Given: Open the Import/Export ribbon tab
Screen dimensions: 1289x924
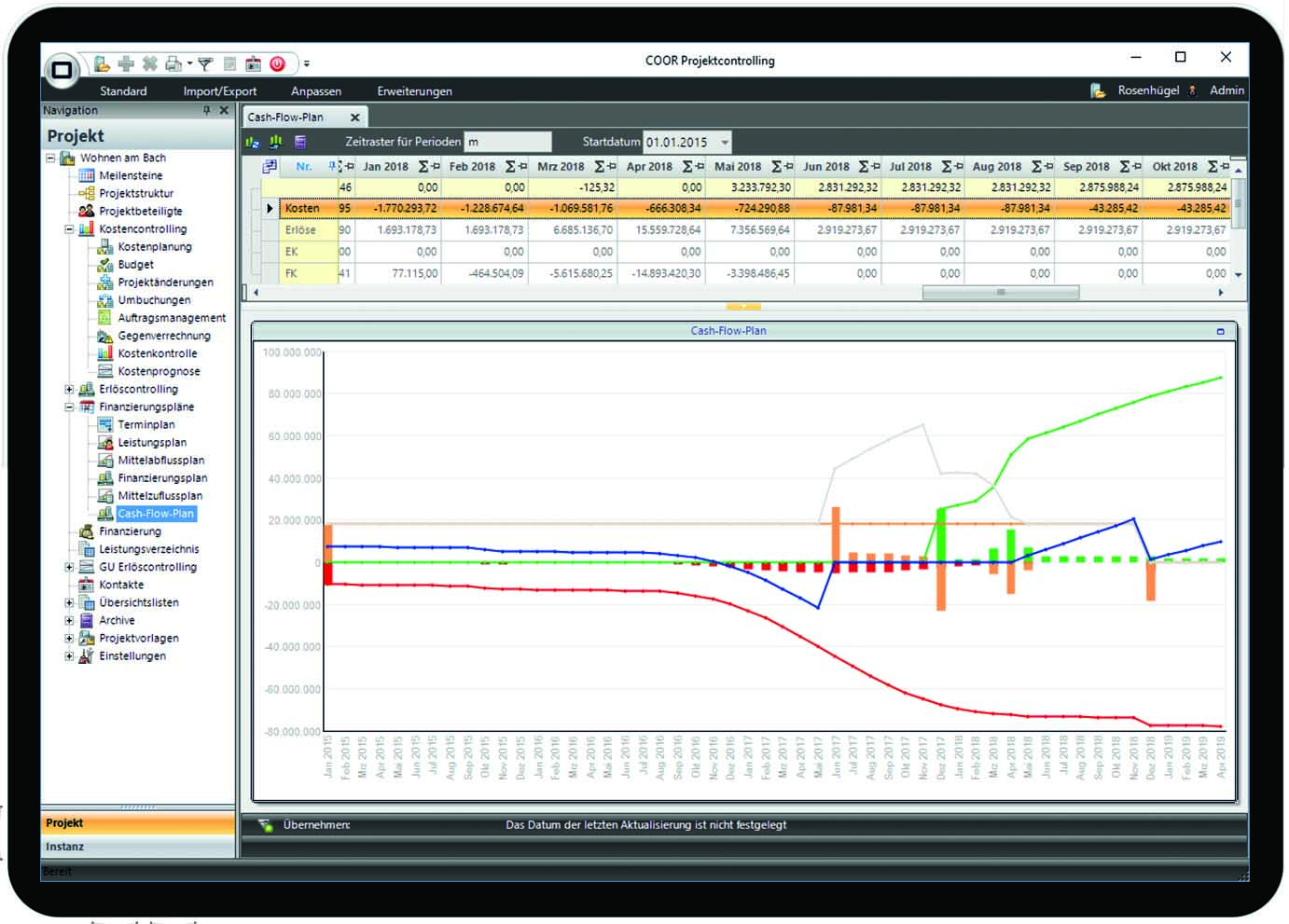Looking at the screenshot, I should (x=219, y=91).
